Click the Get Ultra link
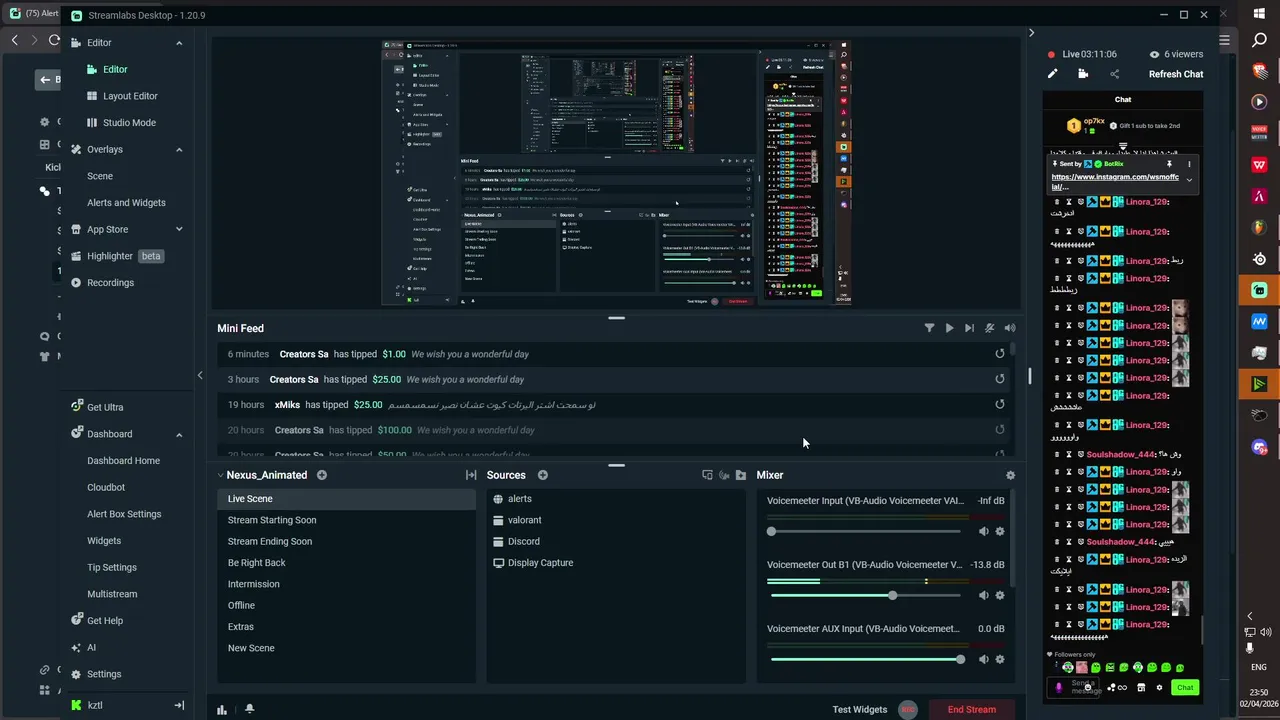This screenshot has width=1280, height=720. click(105, 408)
